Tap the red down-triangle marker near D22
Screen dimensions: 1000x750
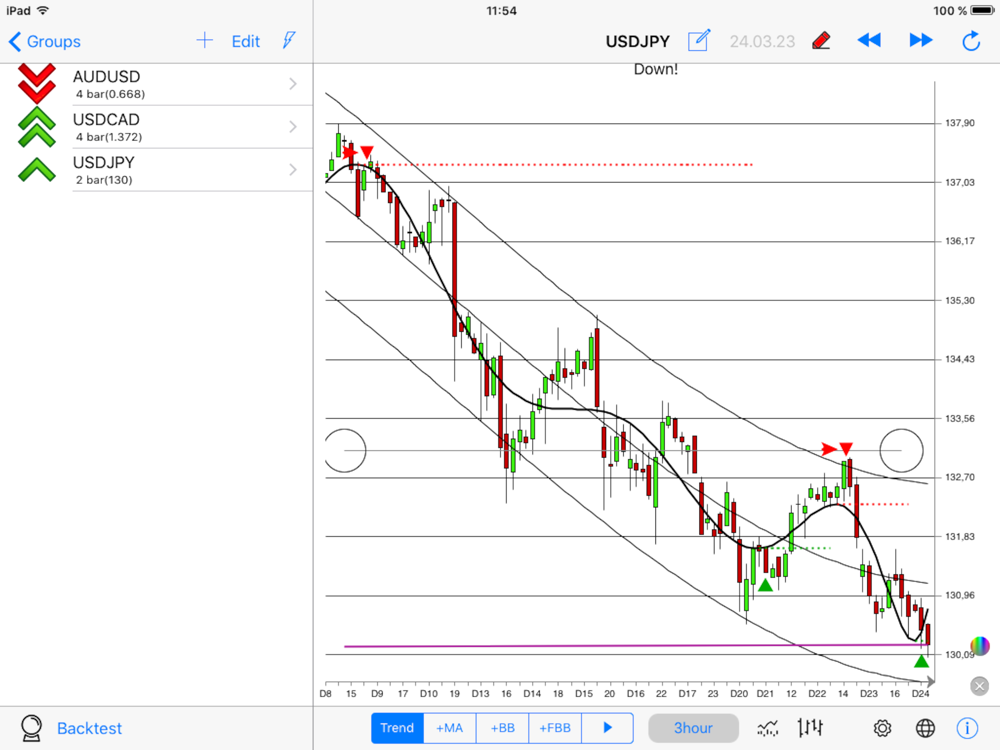pyautogui.click(x=846, y=449)
